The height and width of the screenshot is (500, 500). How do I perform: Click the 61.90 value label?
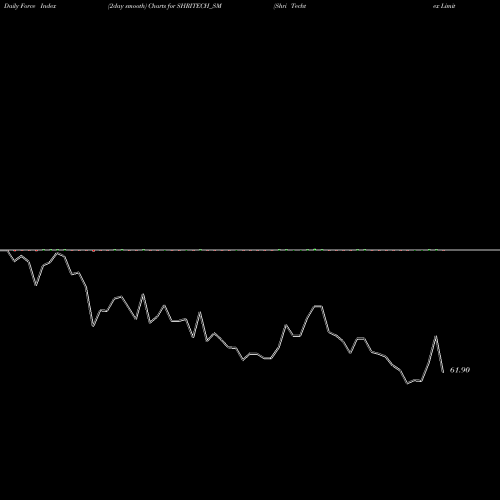(460, 370)
